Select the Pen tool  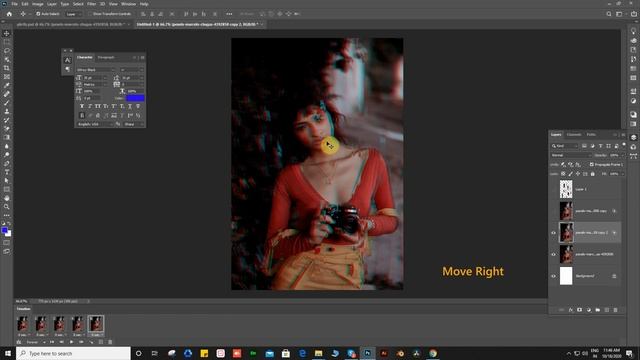(7, 164)
